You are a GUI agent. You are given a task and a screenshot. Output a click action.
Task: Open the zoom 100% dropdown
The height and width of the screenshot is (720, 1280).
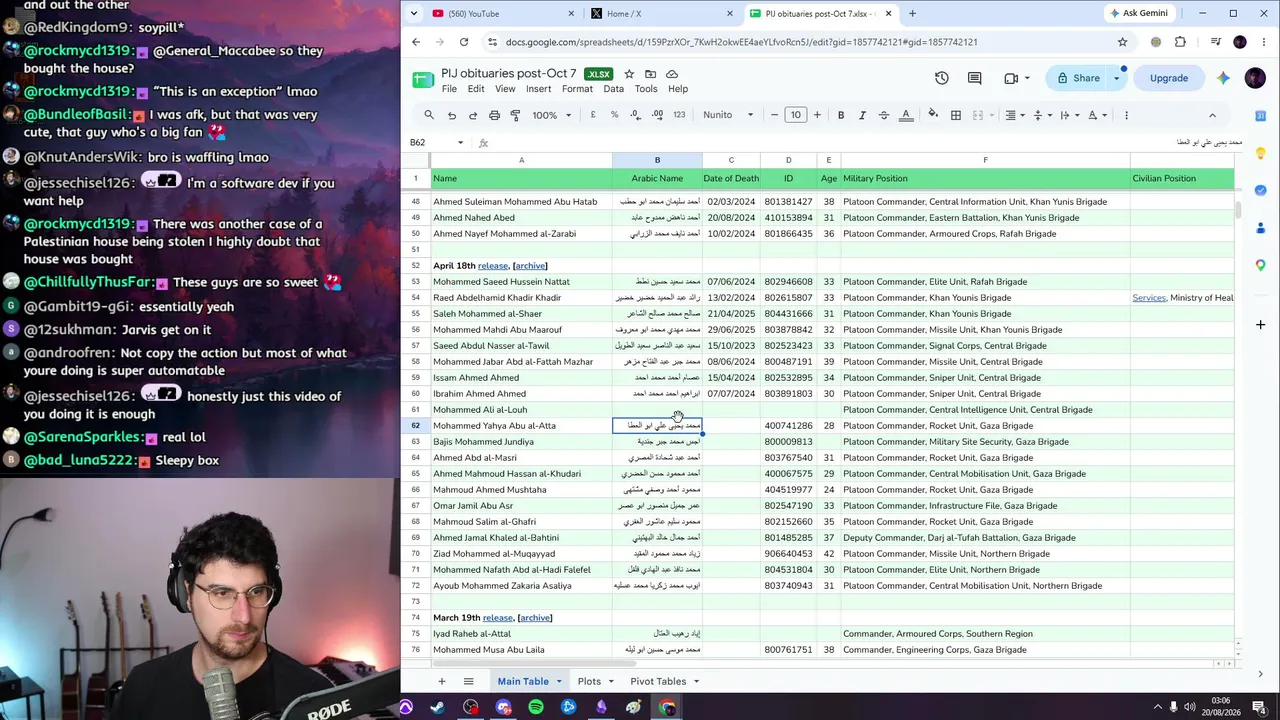[x=552, y=115]
